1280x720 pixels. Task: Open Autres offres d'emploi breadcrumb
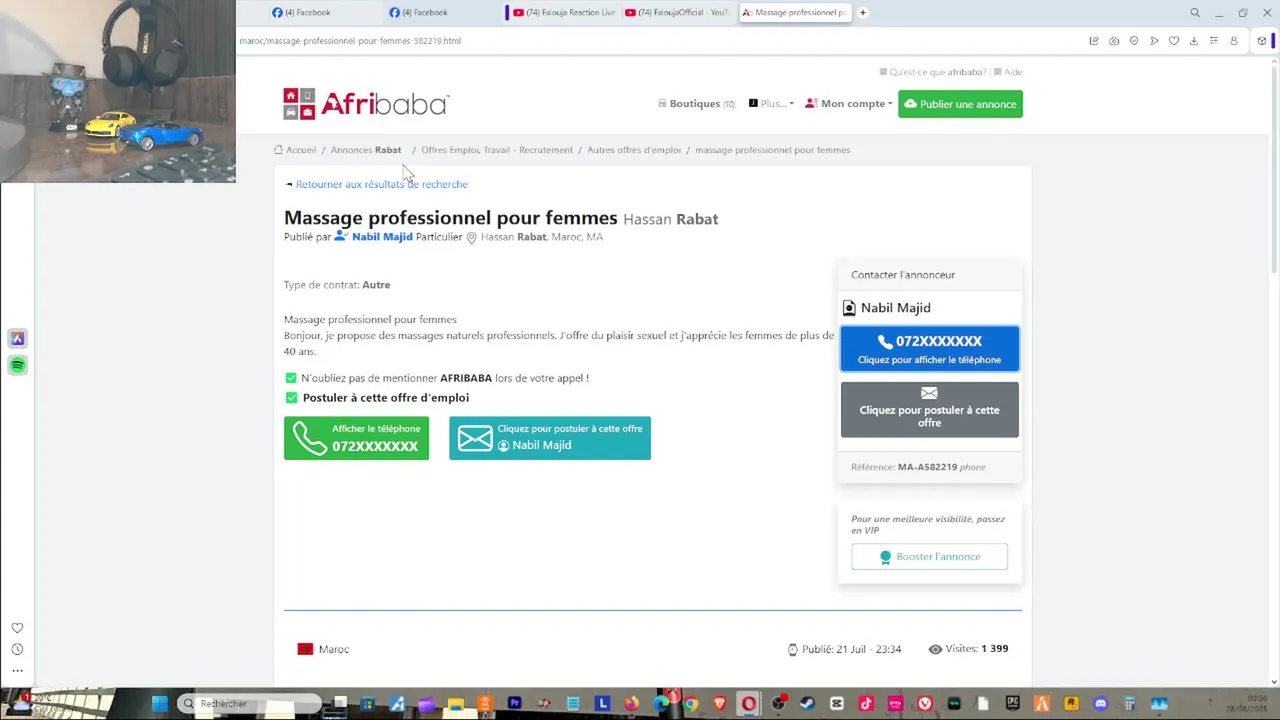634,150
